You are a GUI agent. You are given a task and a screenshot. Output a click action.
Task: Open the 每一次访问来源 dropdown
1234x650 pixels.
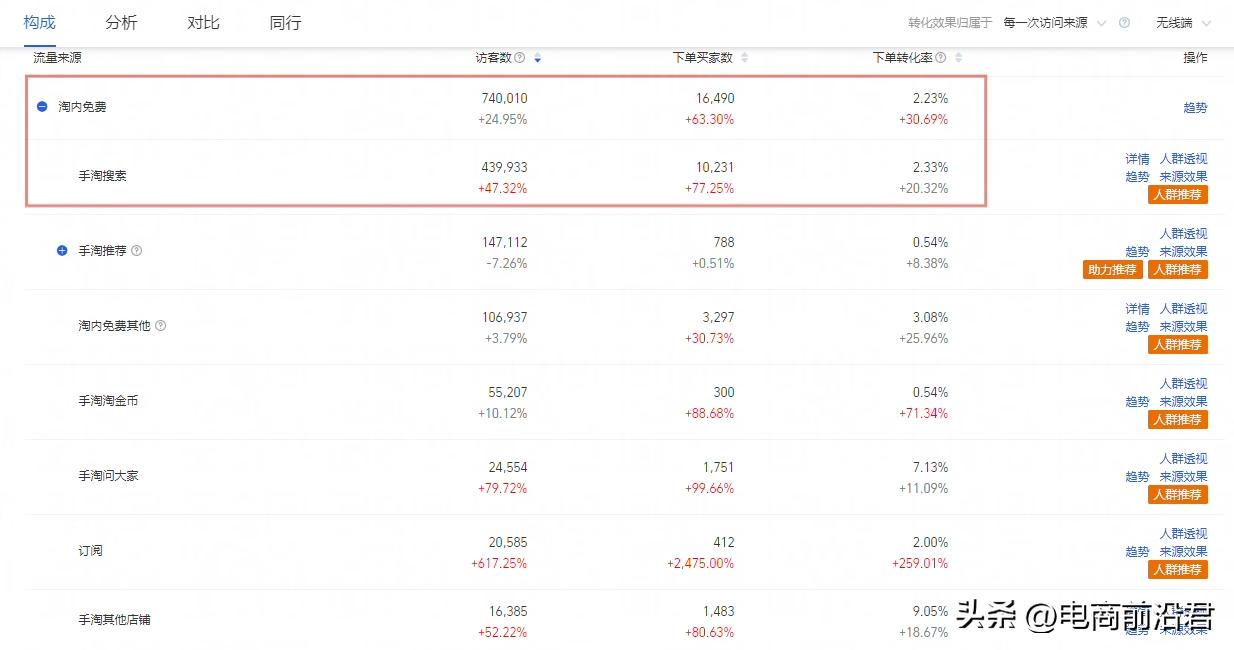click(1054, 23)
